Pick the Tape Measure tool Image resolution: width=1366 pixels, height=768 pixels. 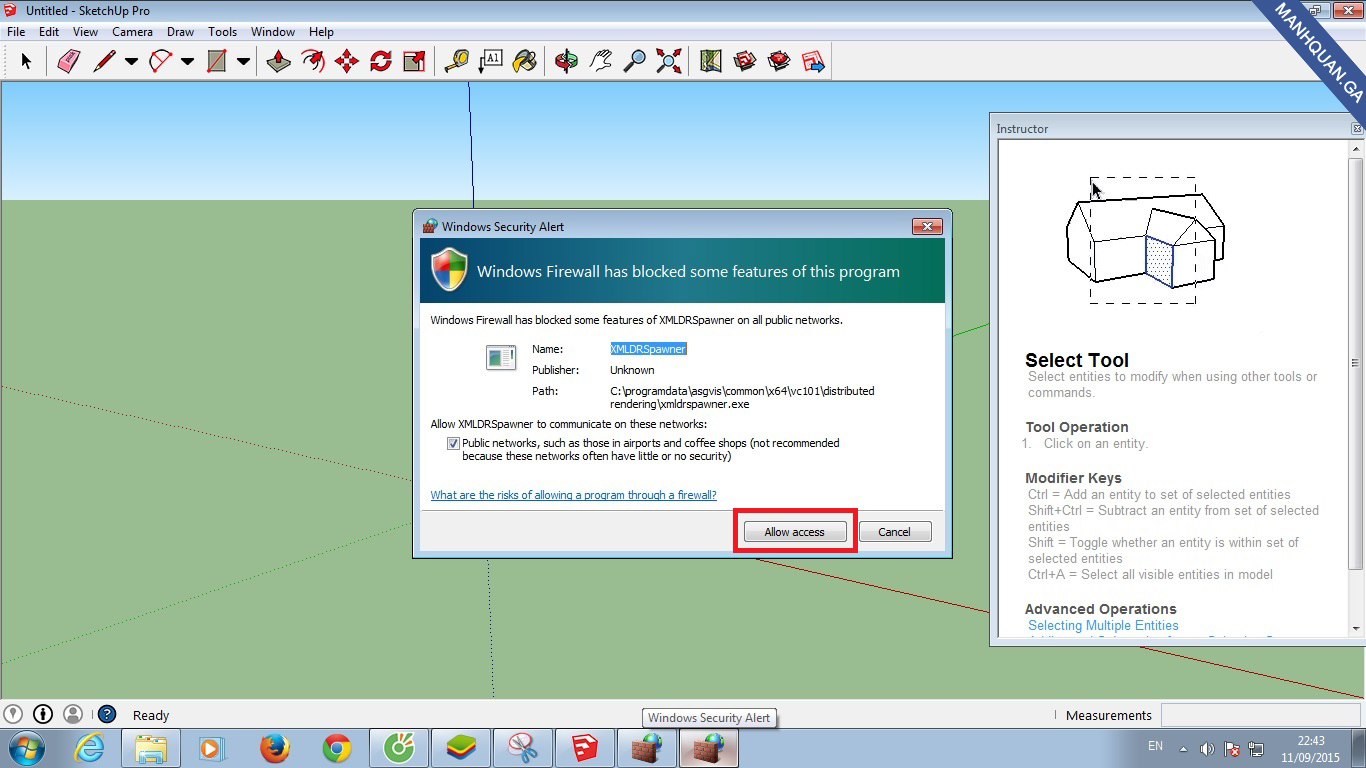point(457,62)
